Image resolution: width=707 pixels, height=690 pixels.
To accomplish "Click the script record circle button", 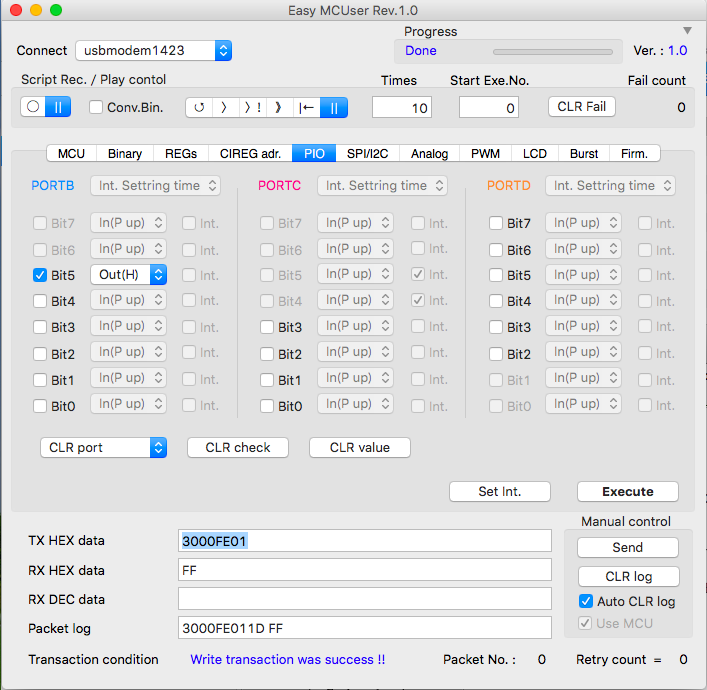I will pyautogui.click(x=33, y=107).
